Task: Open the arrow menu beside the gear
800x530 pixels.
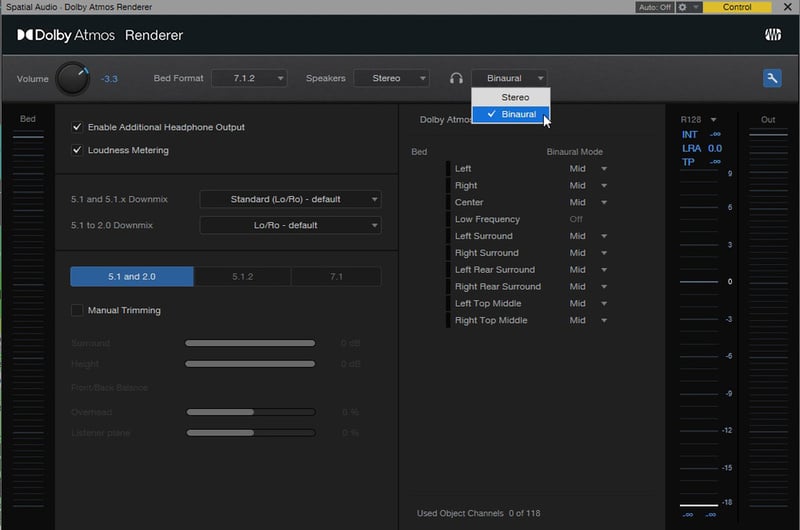Action: point(695,7)
